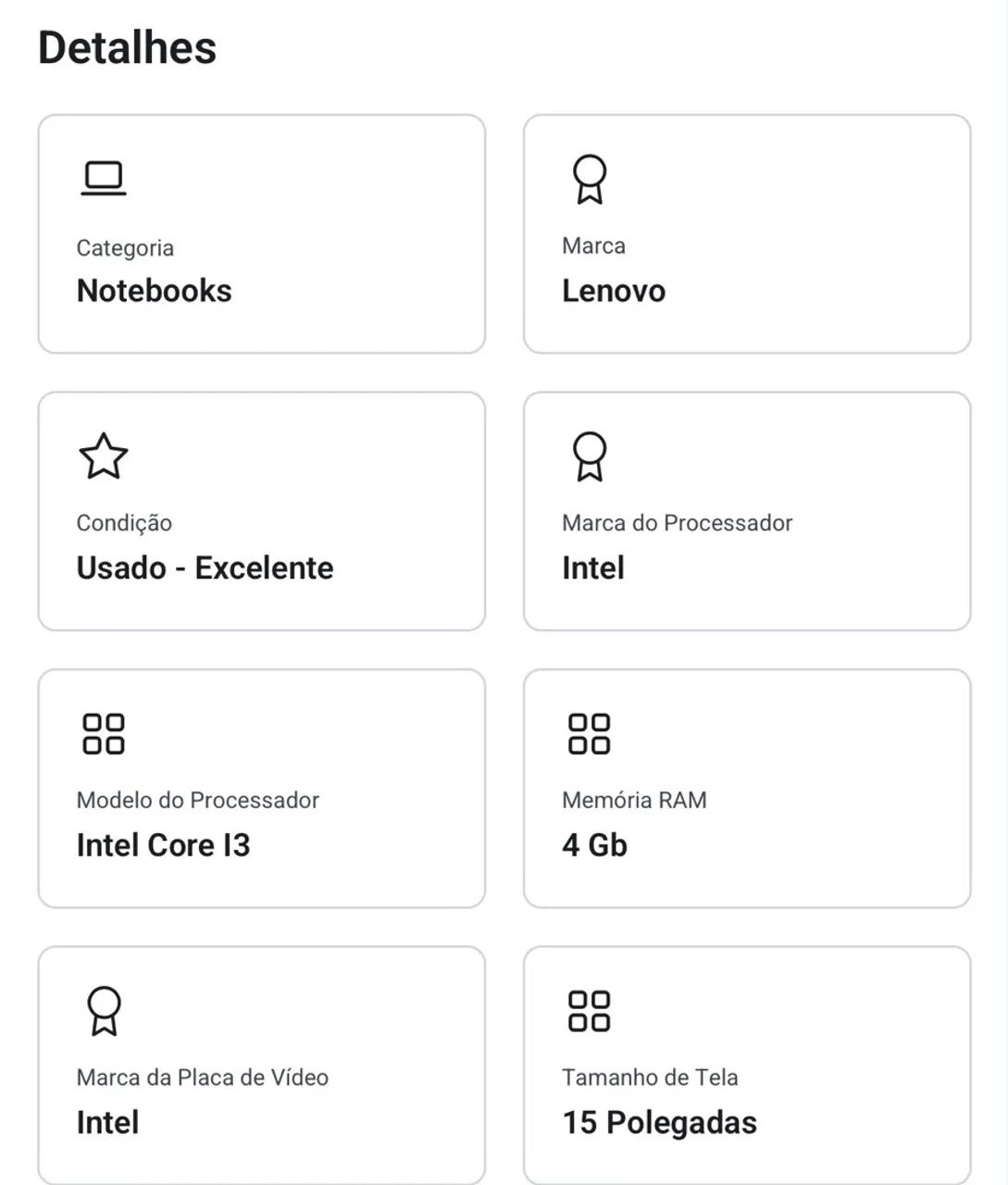
Task: Click the Usado - Excelente condition text
Action: pos(205,568)
